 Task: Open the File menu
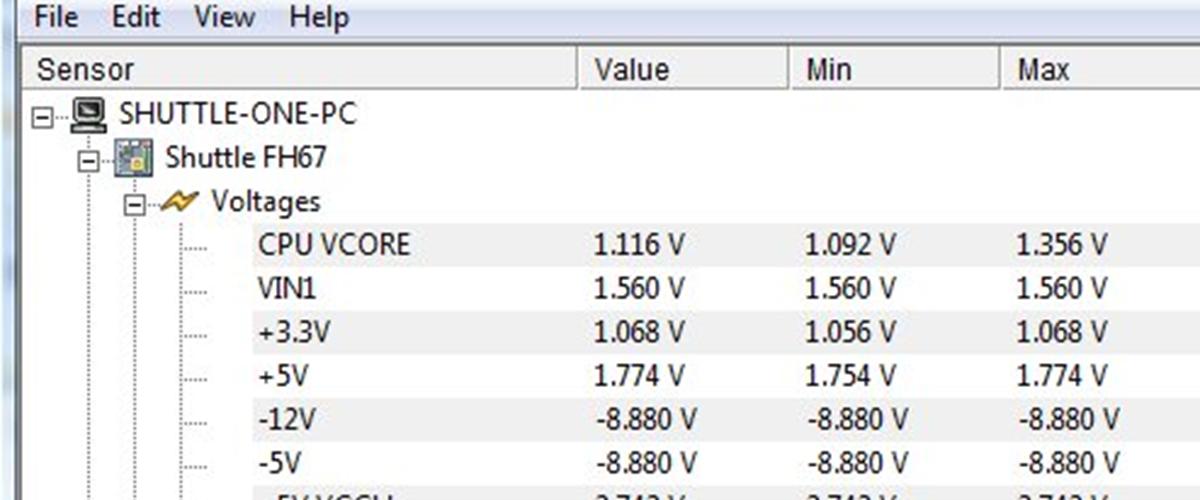coord(56,17)
